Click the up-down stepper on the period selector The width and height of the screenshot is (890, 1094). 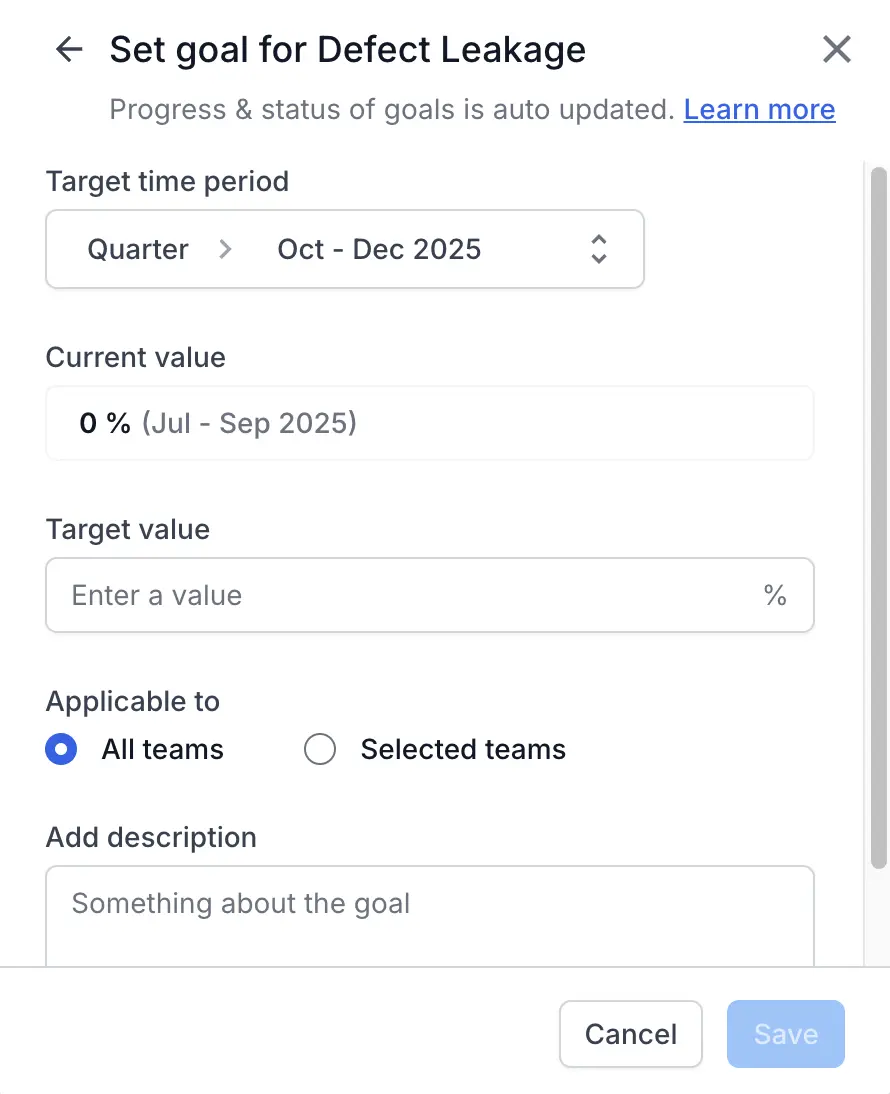(597, 249)
